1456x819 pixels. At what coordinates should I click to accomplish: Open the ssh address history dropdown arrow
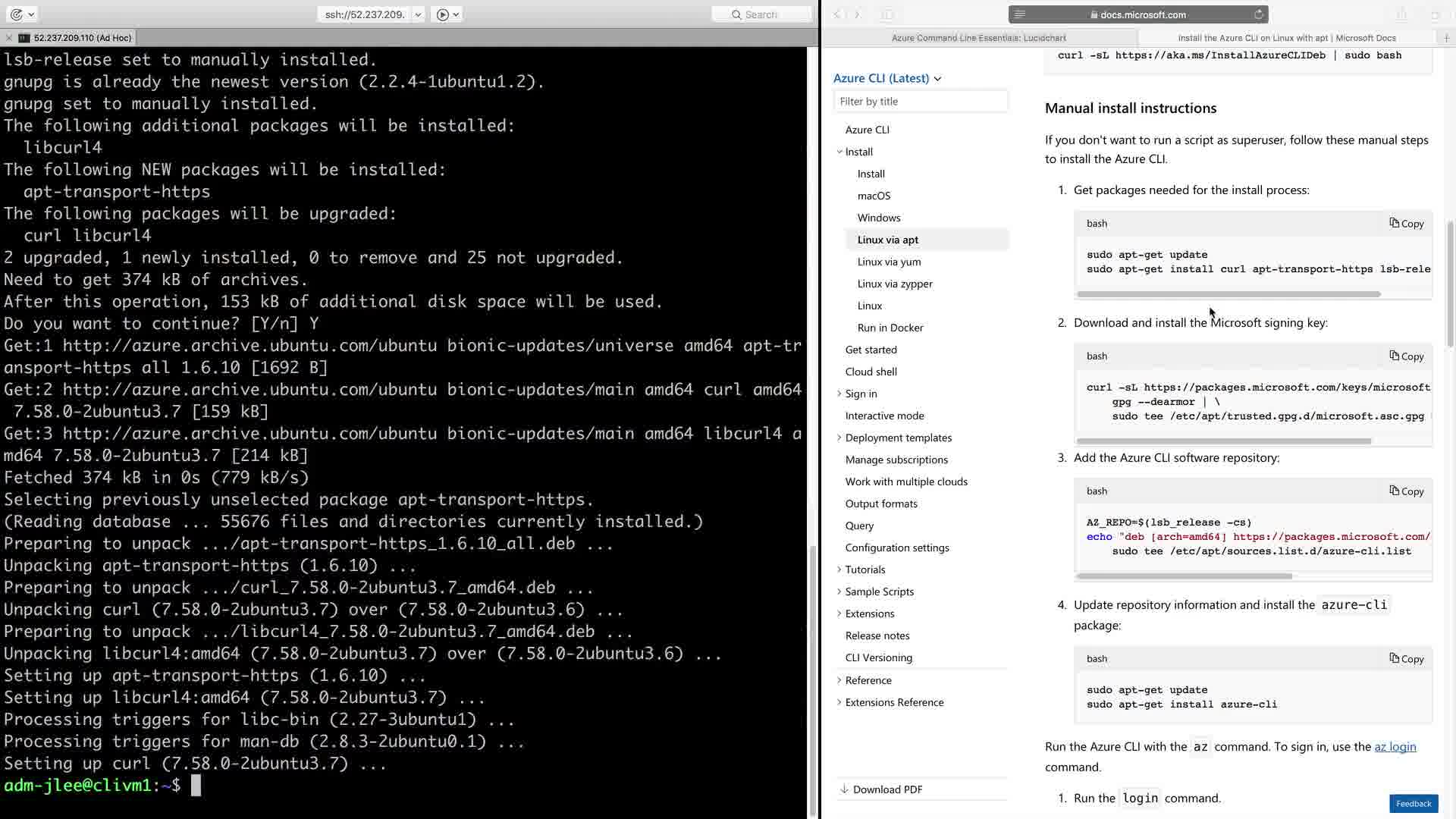pos(418,14)
